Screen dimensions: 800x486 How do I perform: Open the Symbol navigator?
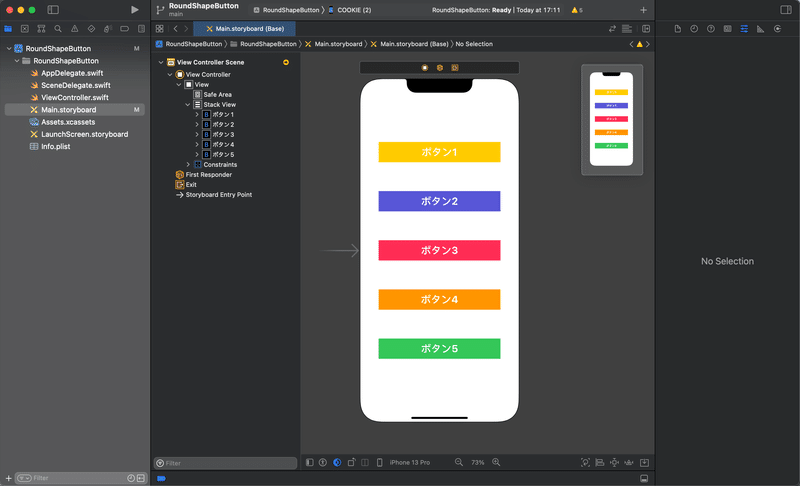(x=41, y=29)
